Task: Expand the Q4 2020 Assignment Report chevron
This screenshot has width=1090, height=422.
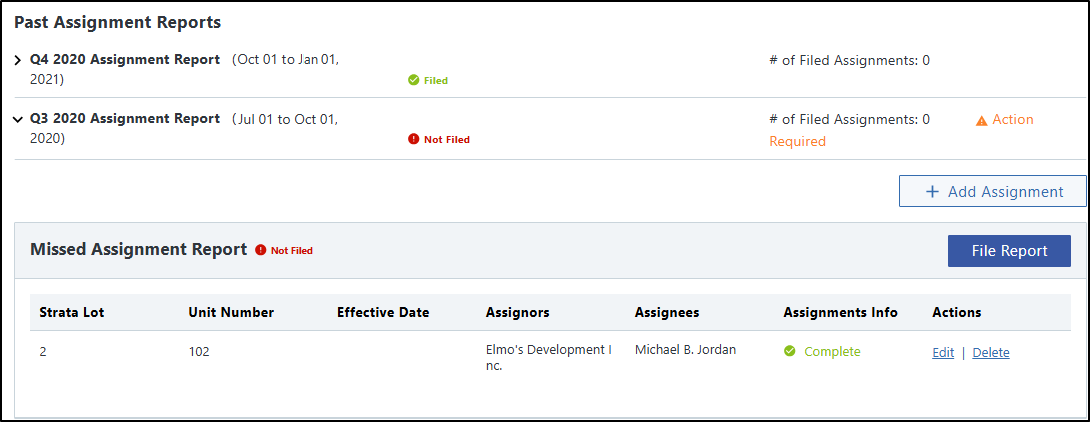Action: [x=18, y=60]
